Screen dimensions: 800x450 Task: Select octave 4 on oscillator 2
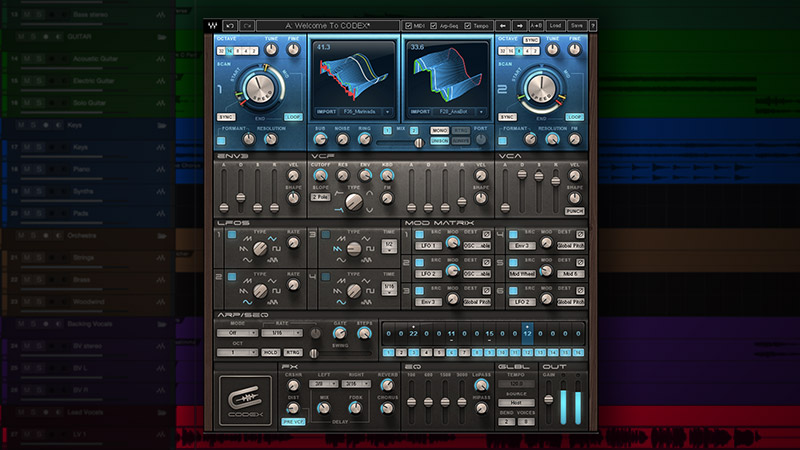pyautogui.click(x=527, y=51)
